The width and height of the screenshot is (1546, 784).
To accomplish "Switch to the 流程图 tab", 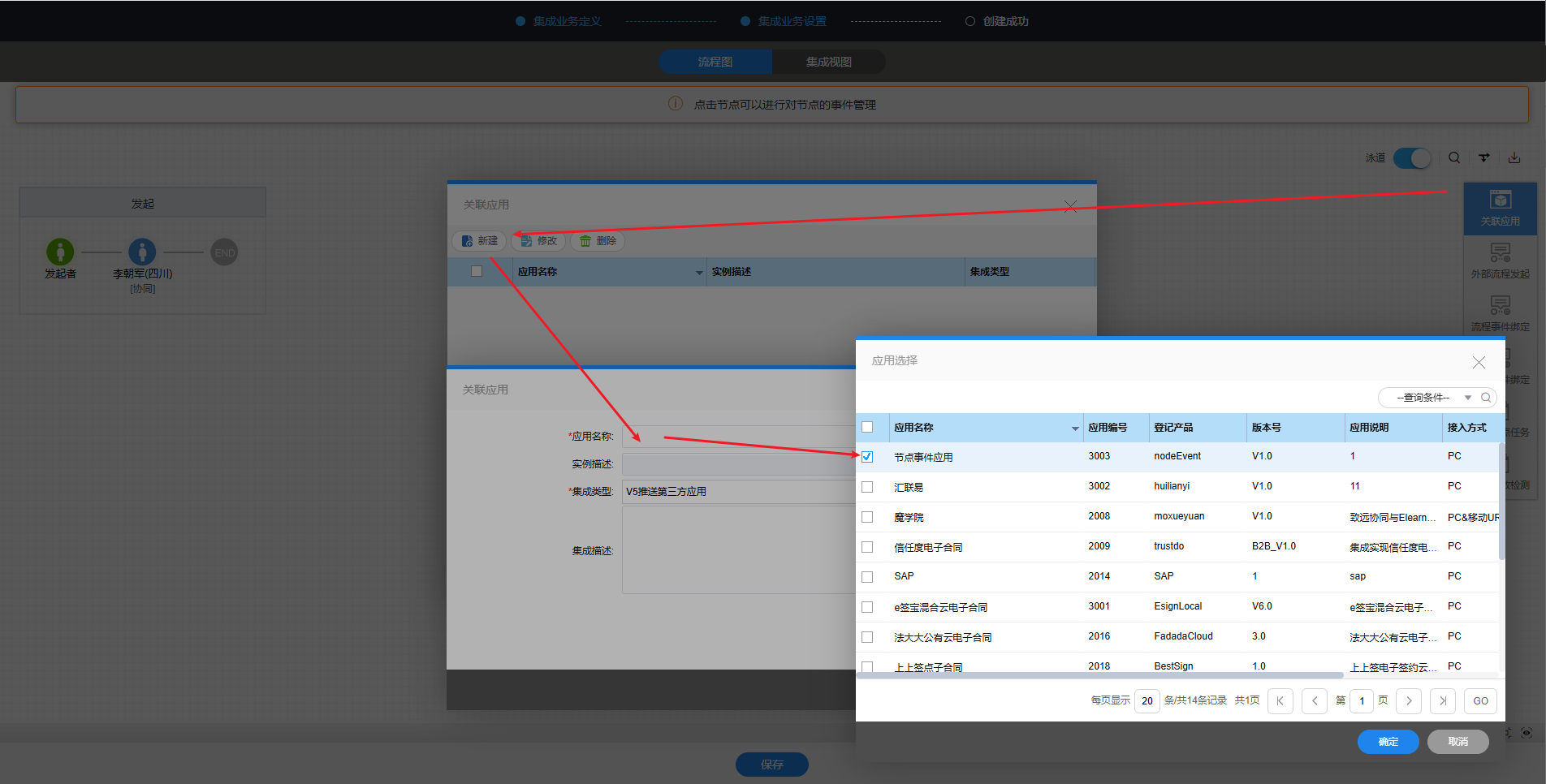I will click(715, 62).
